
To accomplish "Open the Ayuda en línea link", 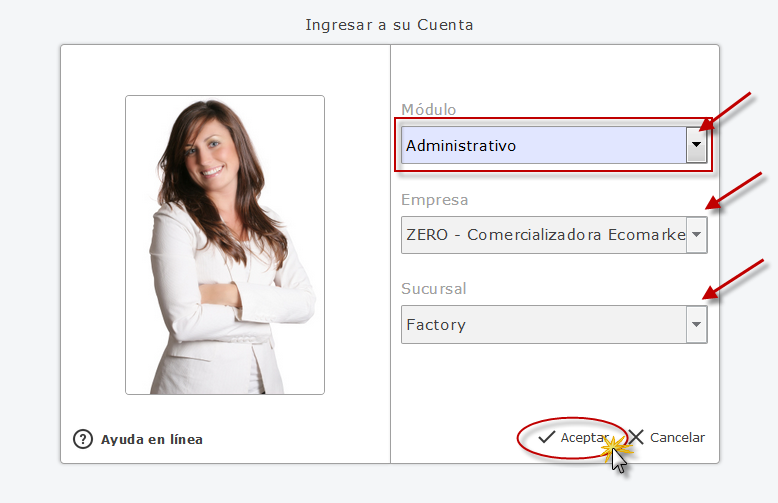I will [152, 440].
